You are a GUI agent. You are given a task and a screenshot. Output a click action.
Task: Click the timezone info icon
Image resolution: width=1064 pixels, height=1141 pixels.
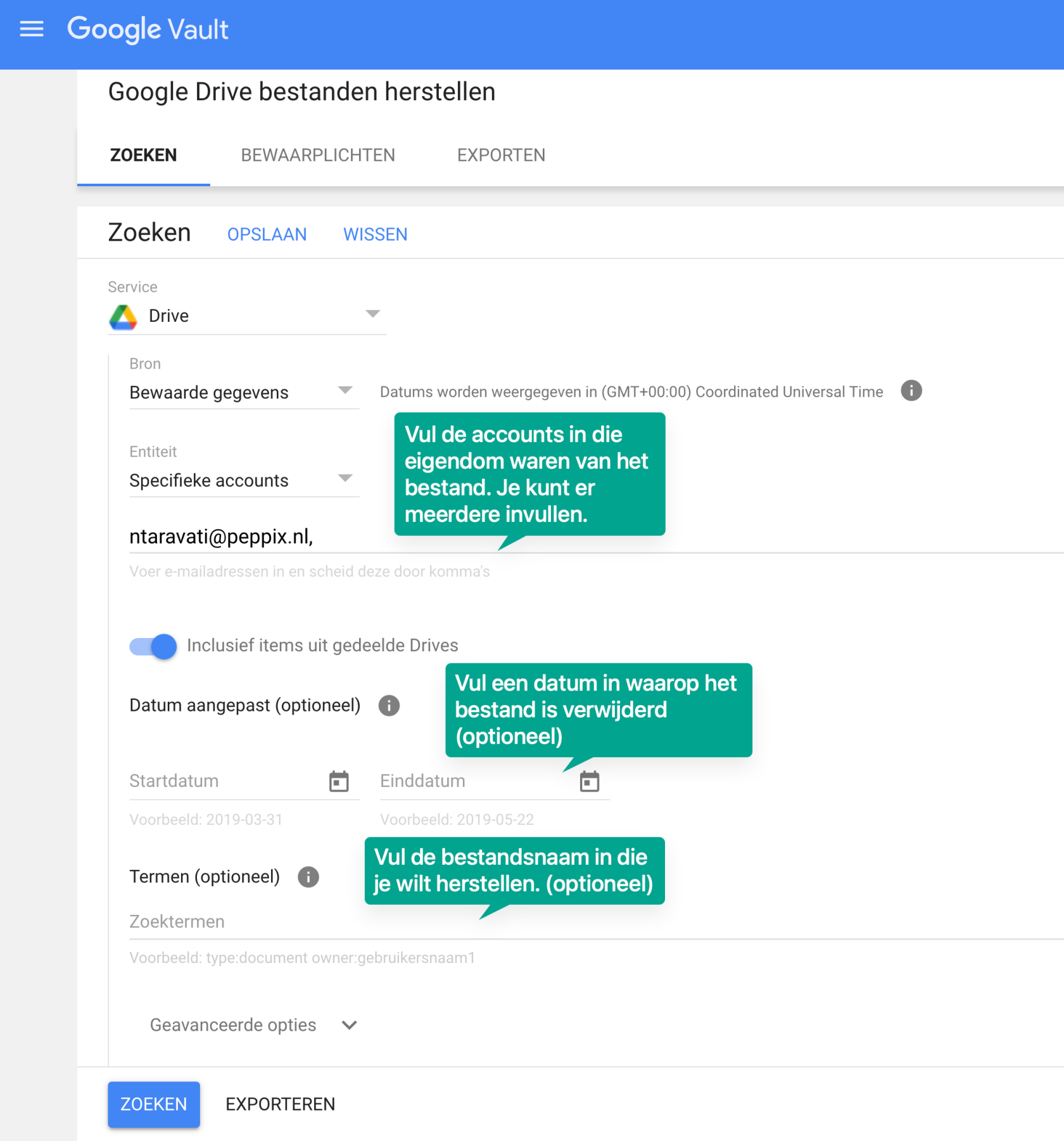point(911,391)
